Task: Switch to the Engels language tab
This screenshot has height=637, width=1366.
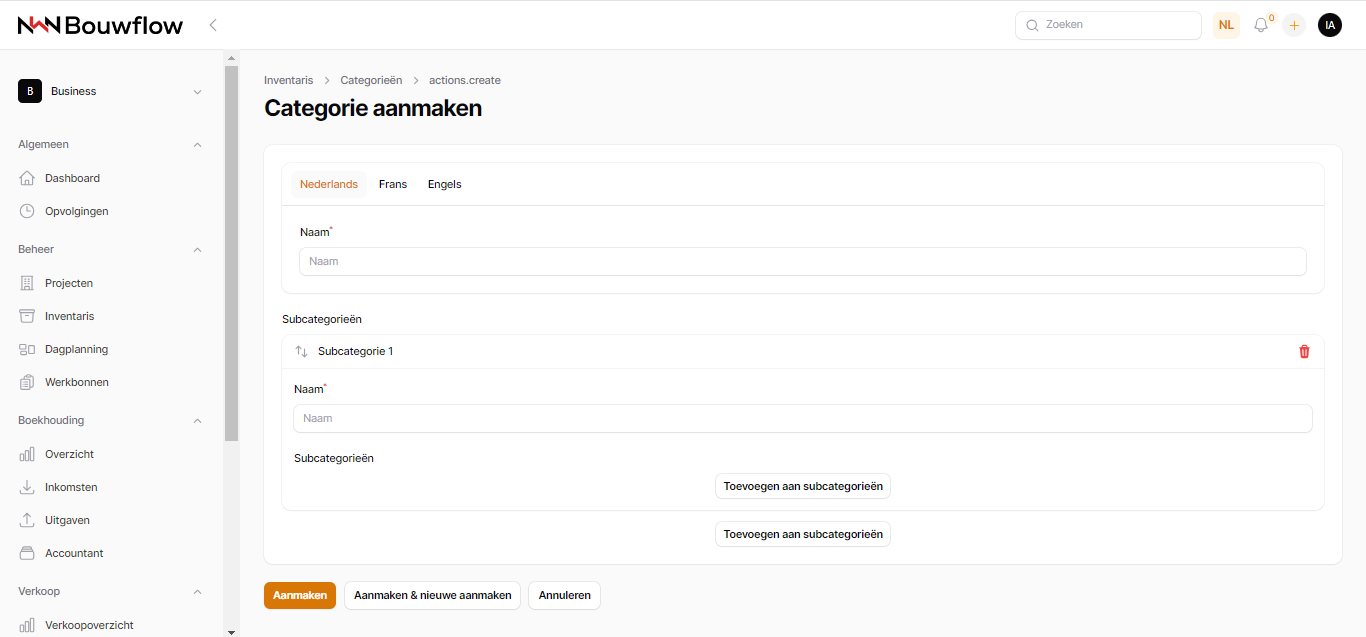Action: click(444, 184)
